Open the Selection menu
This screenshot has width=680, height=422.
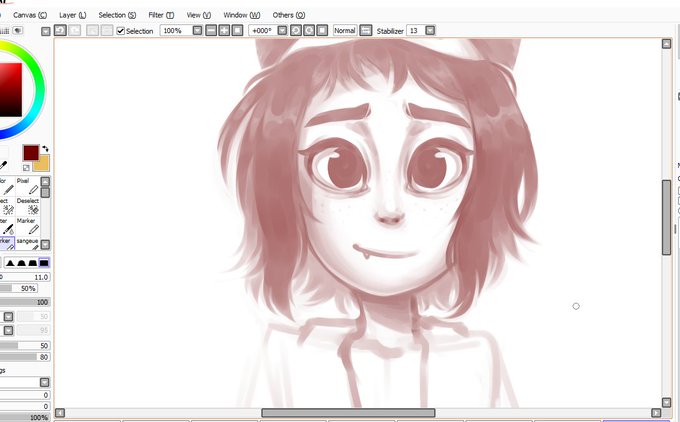tap(117, 15)
